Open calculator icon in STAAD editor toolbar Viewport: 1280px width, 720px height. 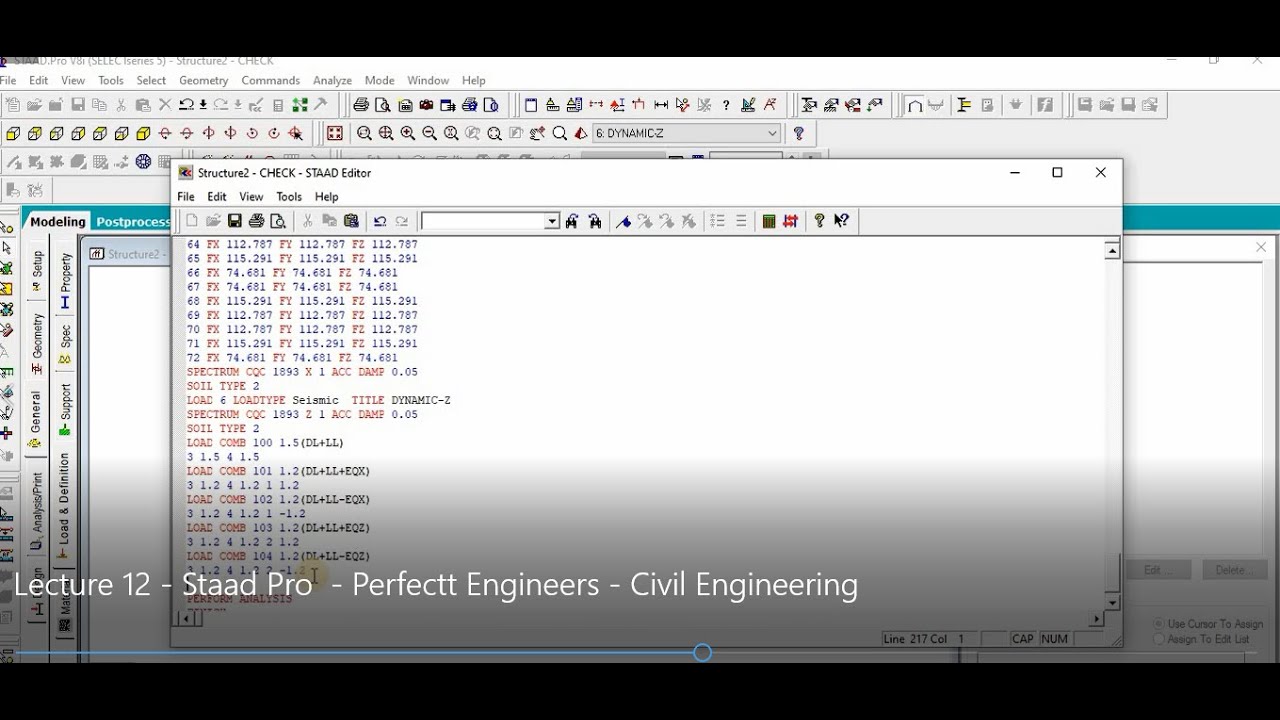point(769,221)
